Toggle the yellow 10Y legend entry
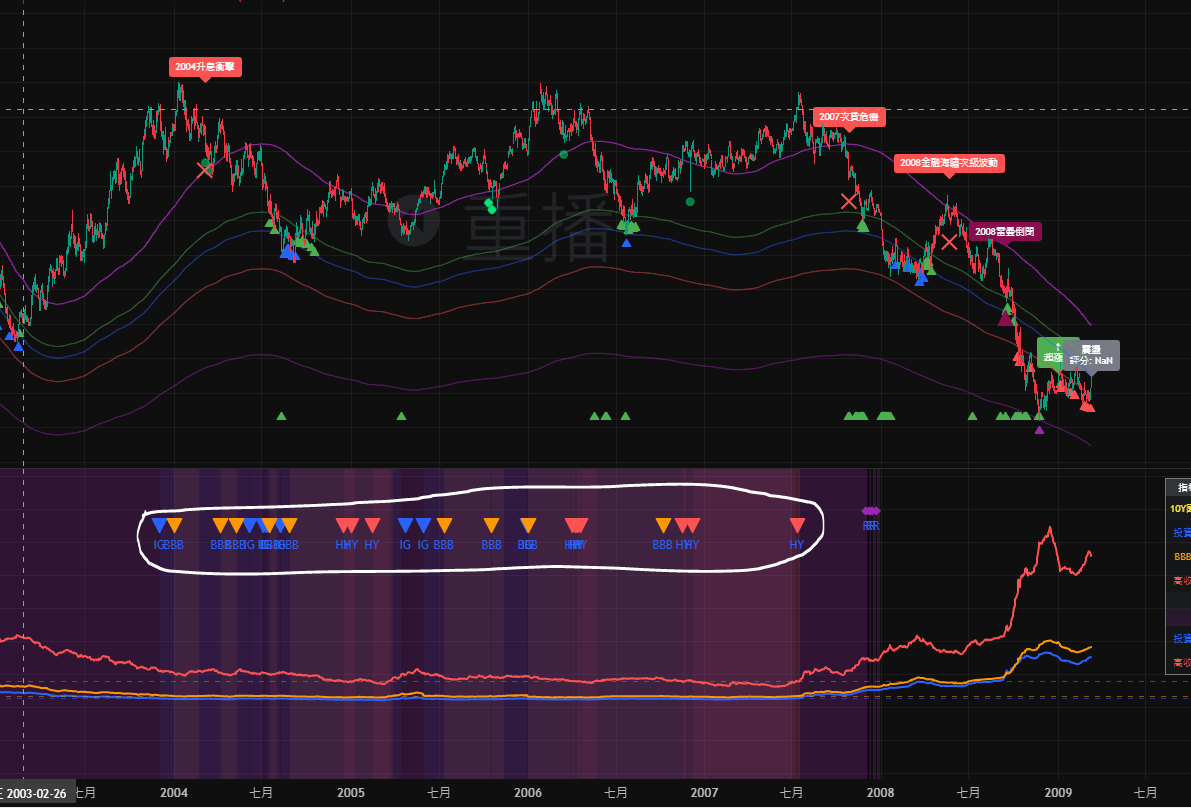 (x=1180, y=508)
